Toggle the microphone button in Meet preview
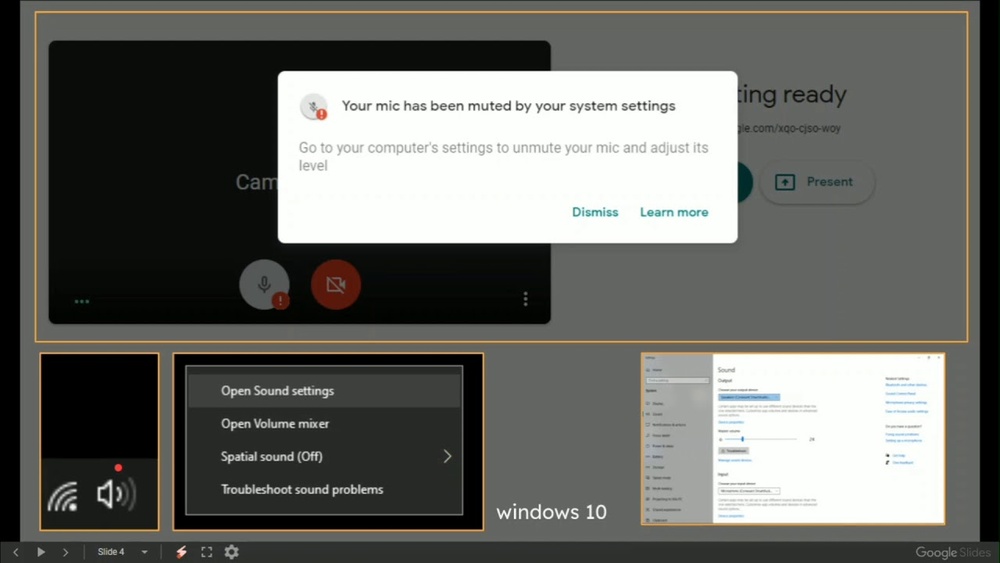The height and width of the screenshot is (563, 1000). [265, 284]
